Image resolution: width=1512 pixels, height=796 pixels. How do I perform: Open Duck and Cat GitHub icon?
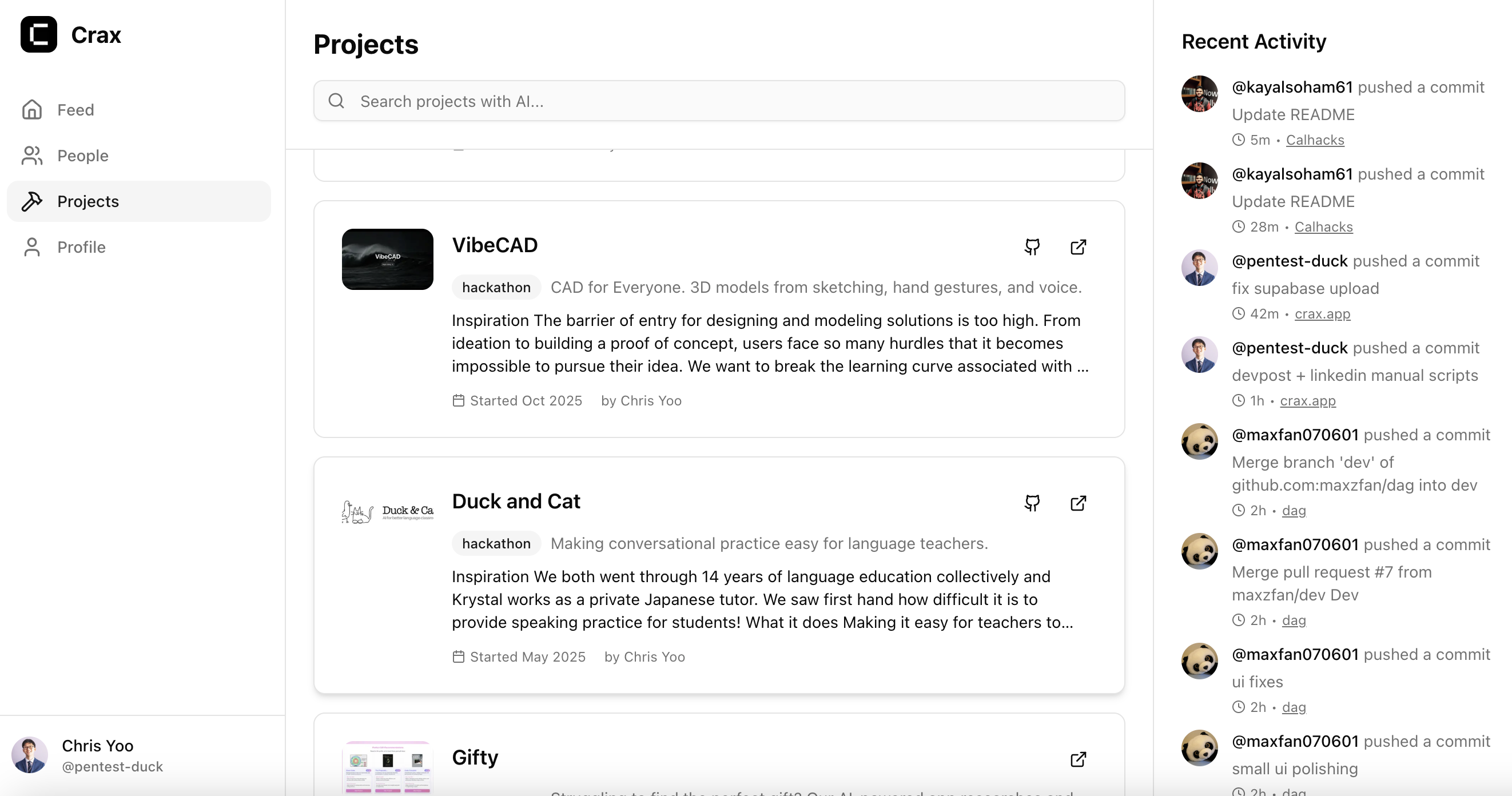pos(1032,503)
